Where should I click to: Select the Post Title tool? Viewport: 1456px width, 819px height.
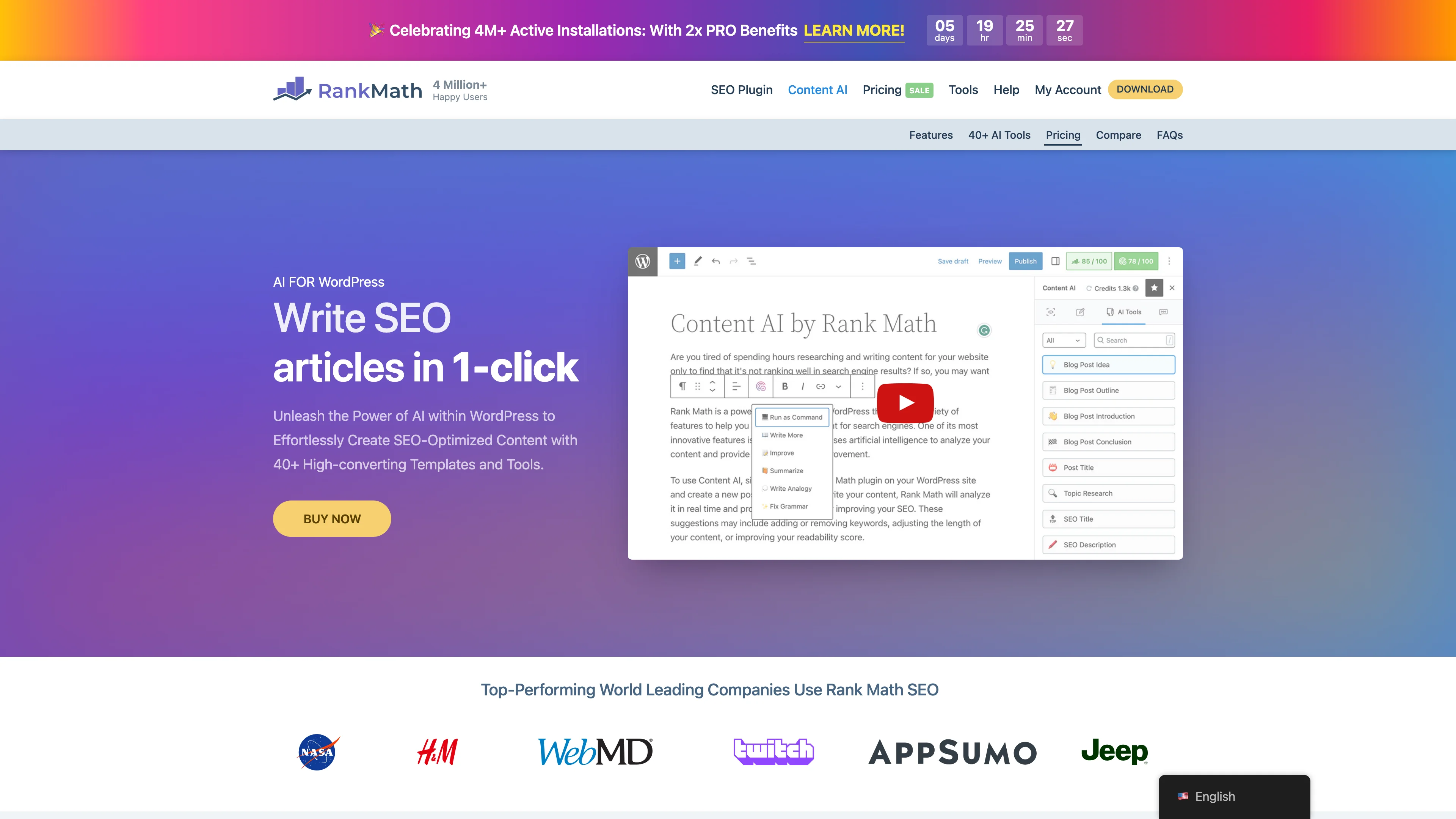coord(1108,468)
